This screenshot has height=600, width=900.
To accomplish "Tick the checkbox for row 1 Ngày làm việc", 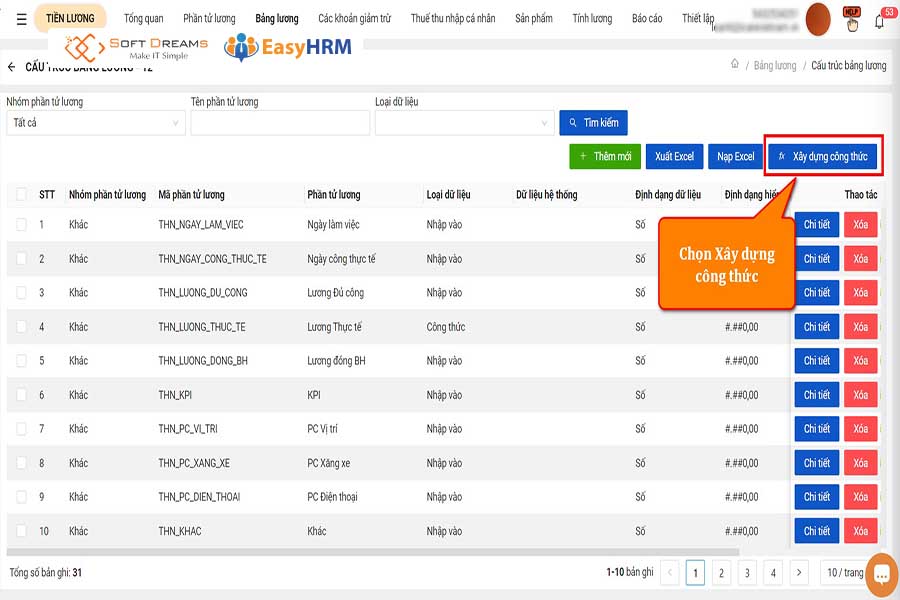I will click(22, 225).
